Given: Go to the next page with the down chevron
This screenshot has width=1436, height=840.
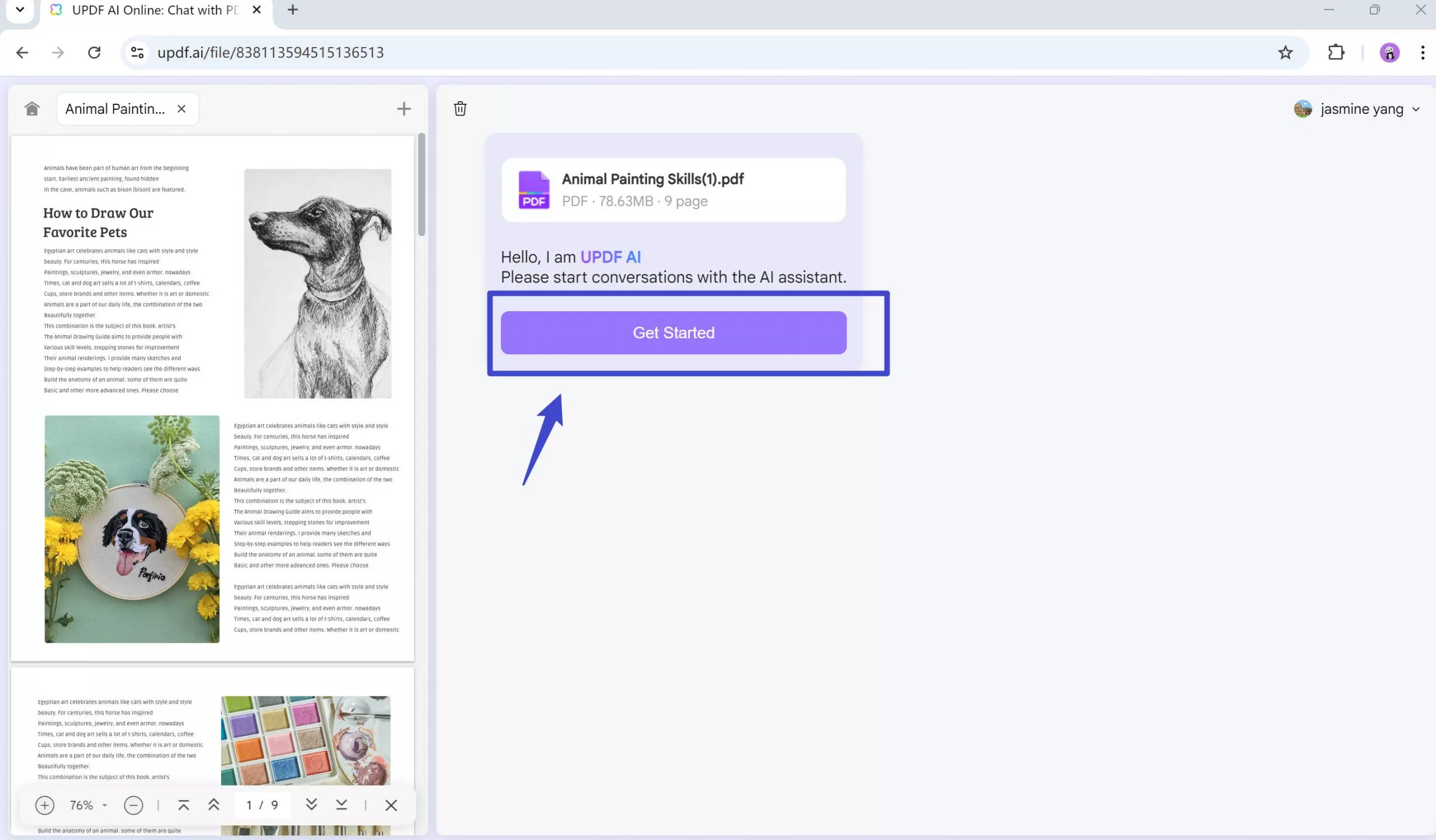Looking at the screenshot, I should 311,805.
